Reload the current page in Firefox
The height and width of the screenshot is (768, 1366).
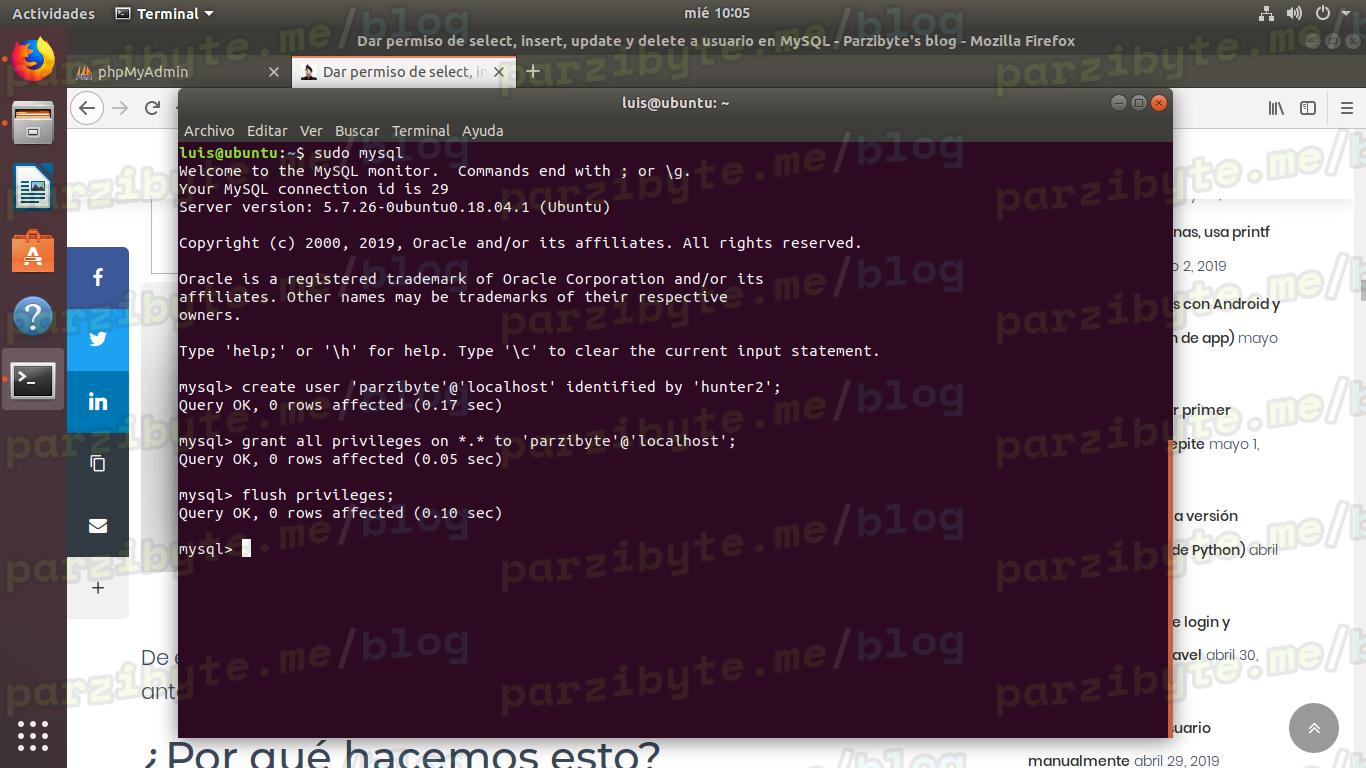(x=152, y=108)
